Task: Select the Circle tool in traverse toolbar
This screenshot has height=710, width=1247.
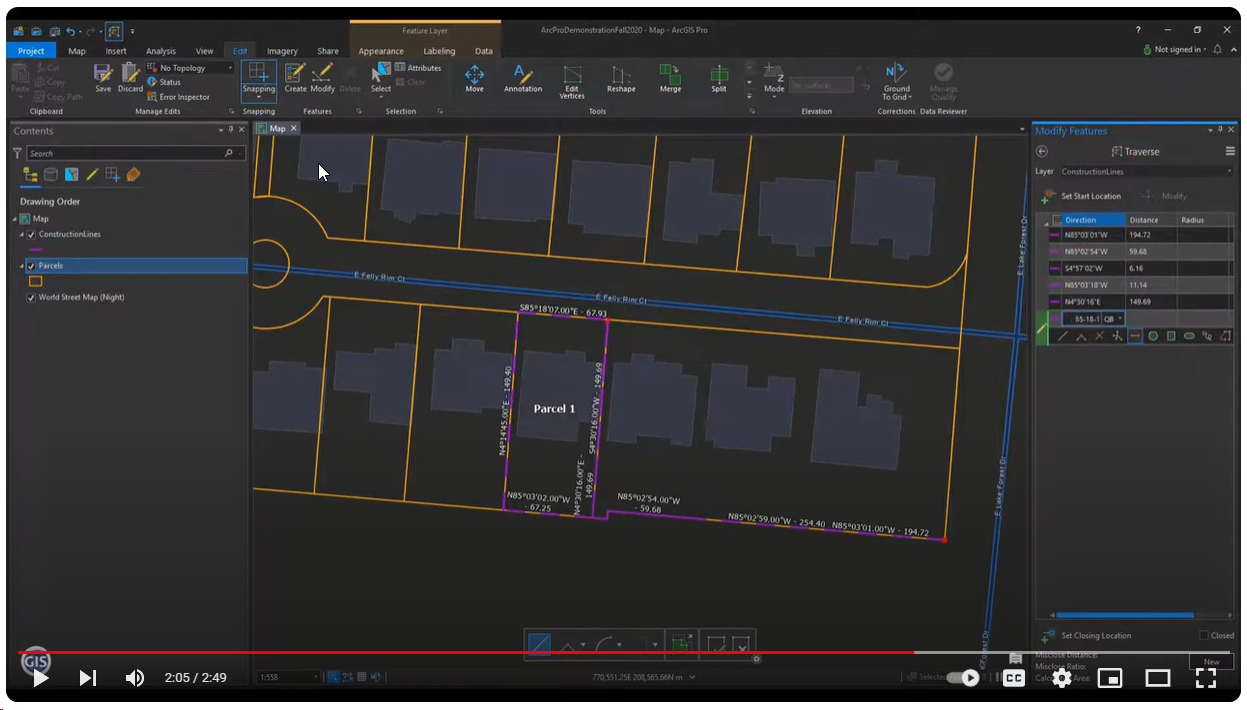Action: [x=1153, y=336]
